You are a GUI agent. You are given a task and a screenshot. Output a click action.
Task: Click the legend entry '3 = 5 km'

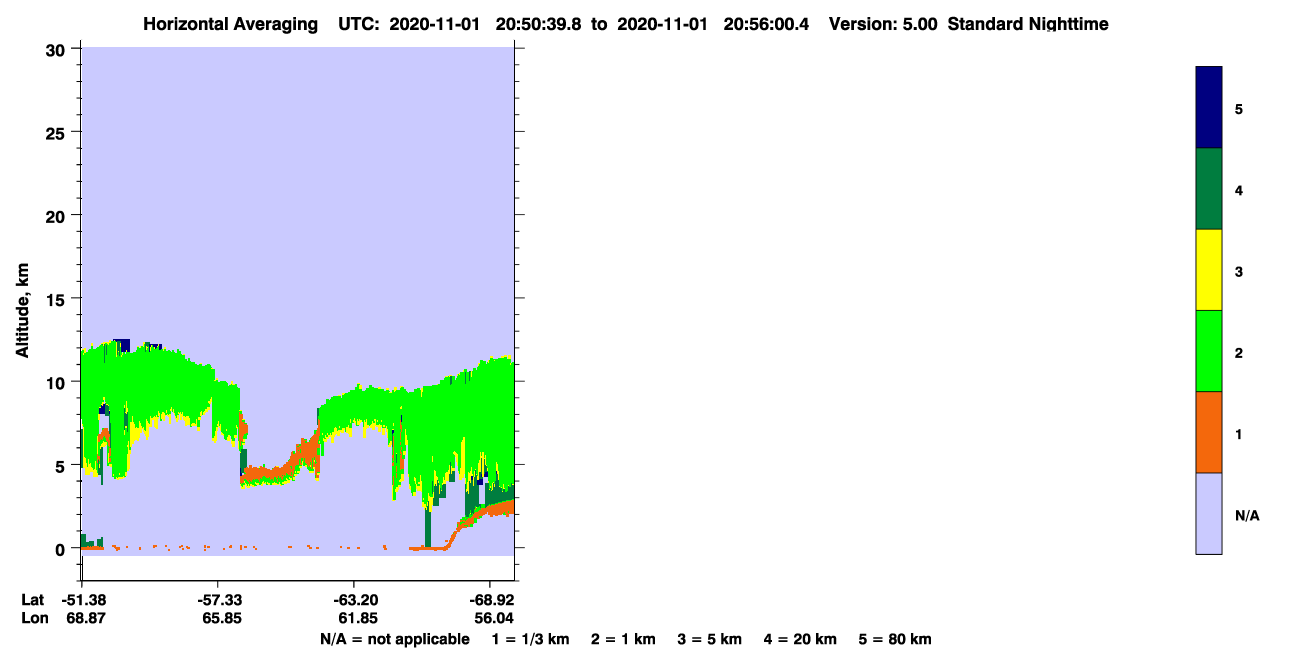pyautogui.click(x=710, y=639)
